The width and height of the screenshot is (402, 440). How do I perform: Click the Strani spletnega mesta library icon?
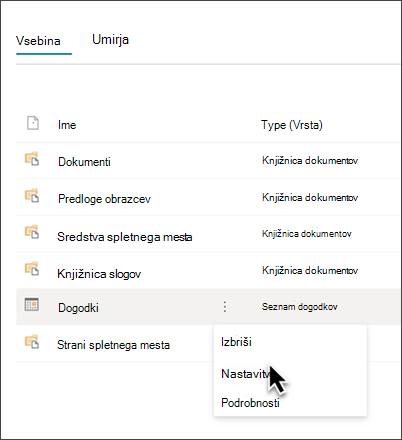click(x=32, y=342)
